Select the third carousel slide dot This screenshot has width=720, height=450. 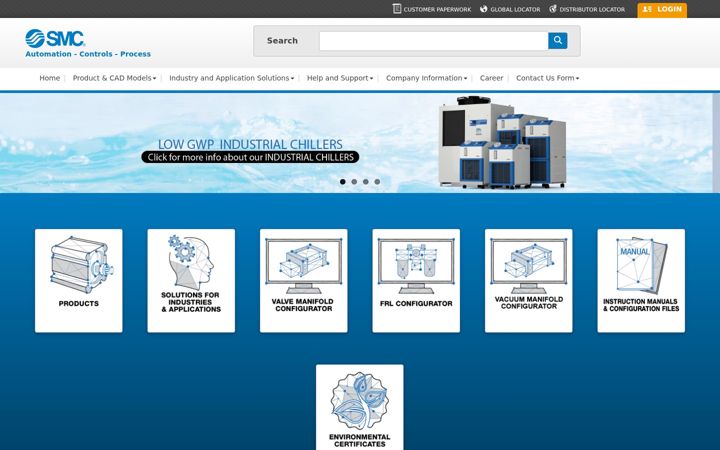[366, 182]
